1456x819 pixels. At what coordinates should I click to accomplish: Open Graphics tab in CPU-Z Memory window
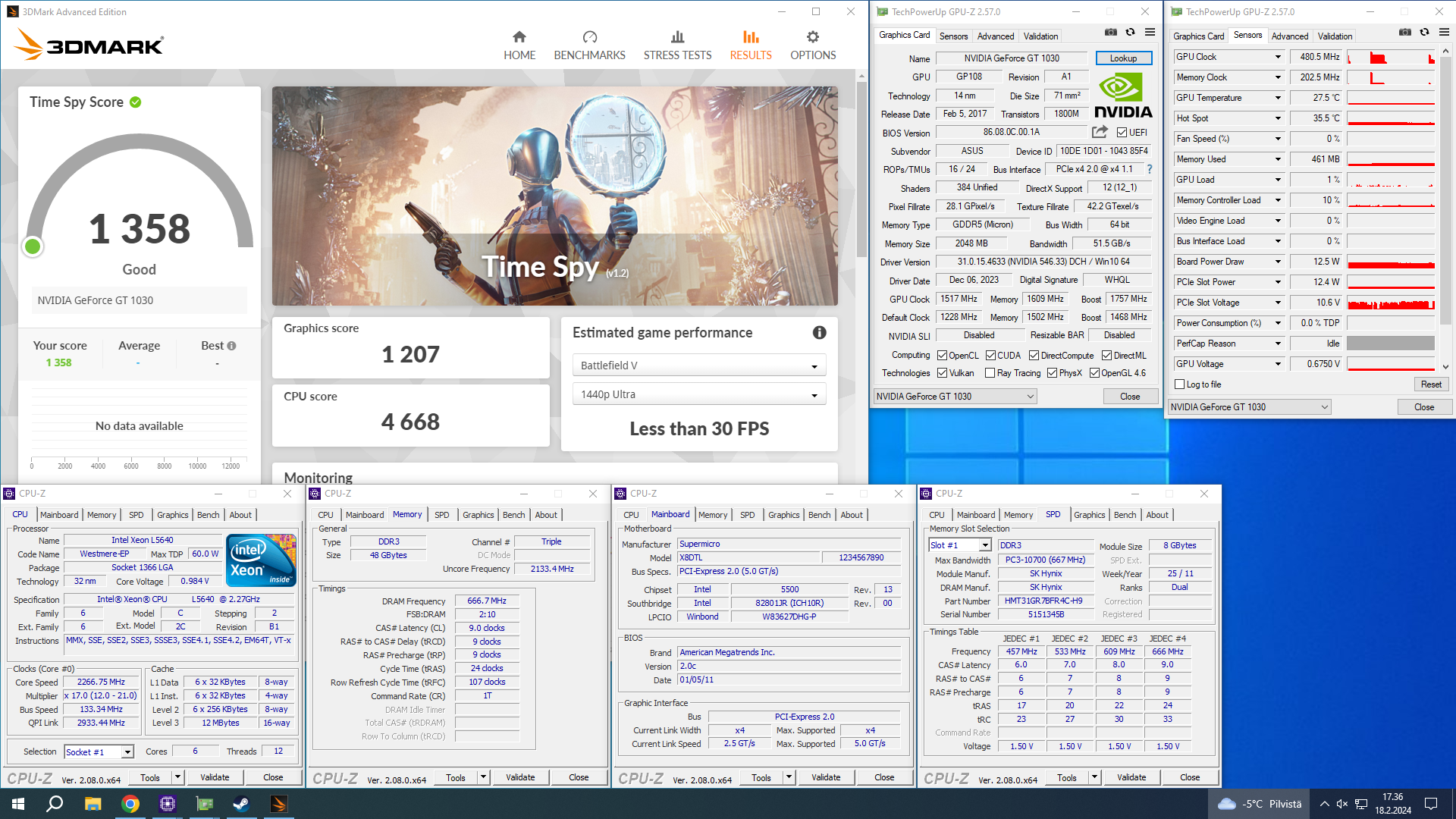pos(478,515)
